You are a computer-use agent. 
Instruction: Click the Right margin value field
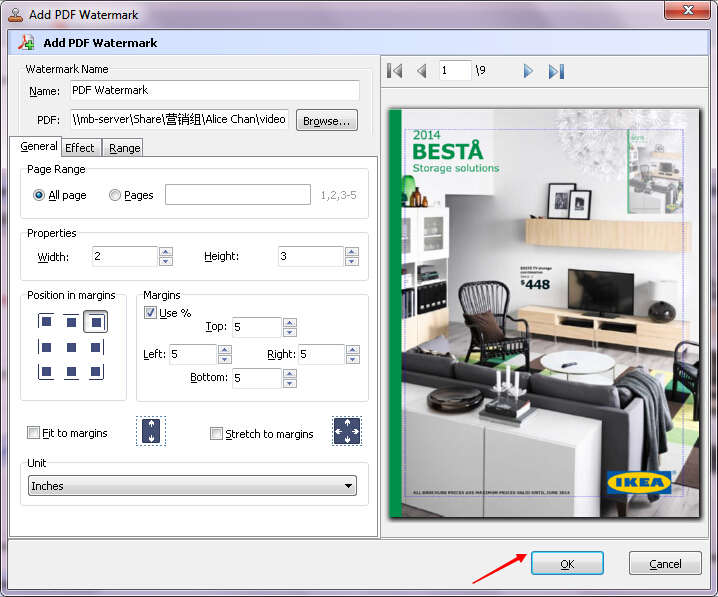321,354
